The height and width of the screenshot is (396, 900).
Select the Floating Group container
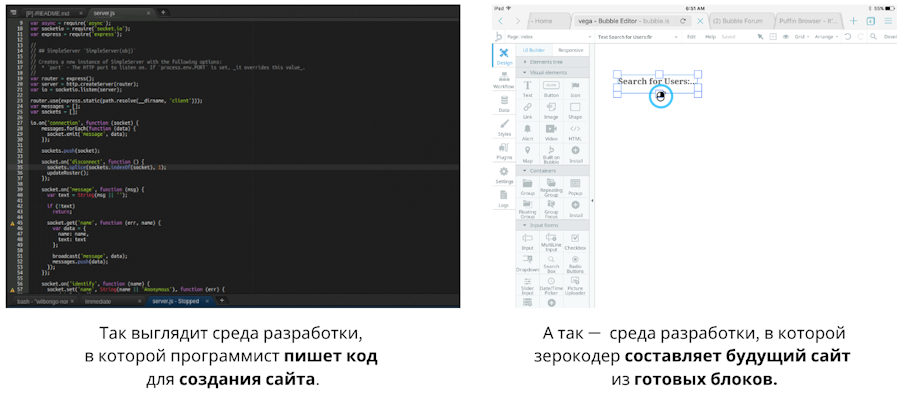click(527, 209)
